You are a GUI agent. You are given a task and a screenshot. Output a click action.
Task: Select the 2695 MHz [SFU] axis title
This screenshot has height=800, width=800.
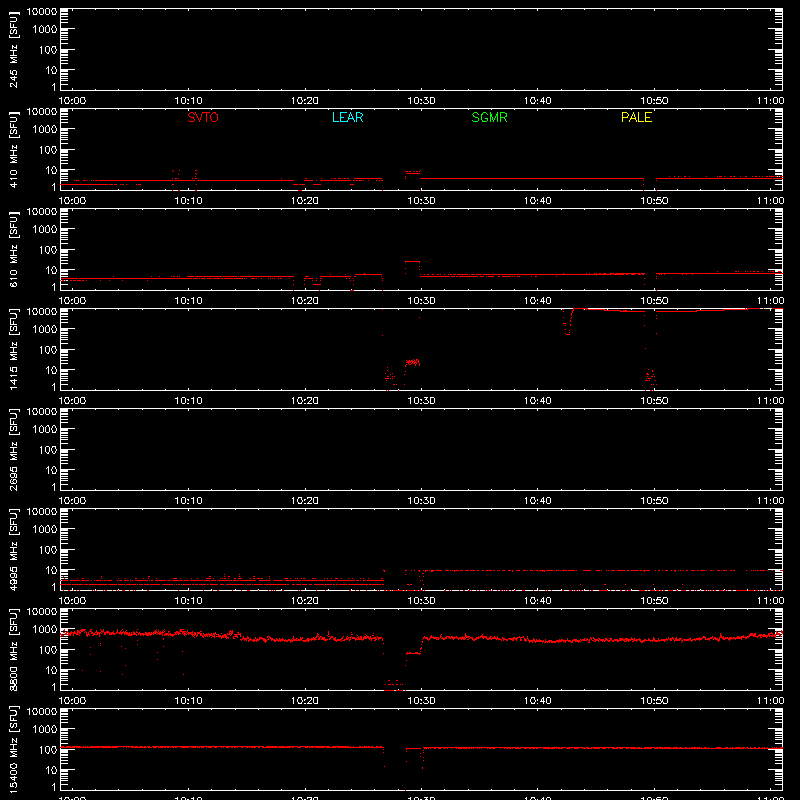(13, 449)
